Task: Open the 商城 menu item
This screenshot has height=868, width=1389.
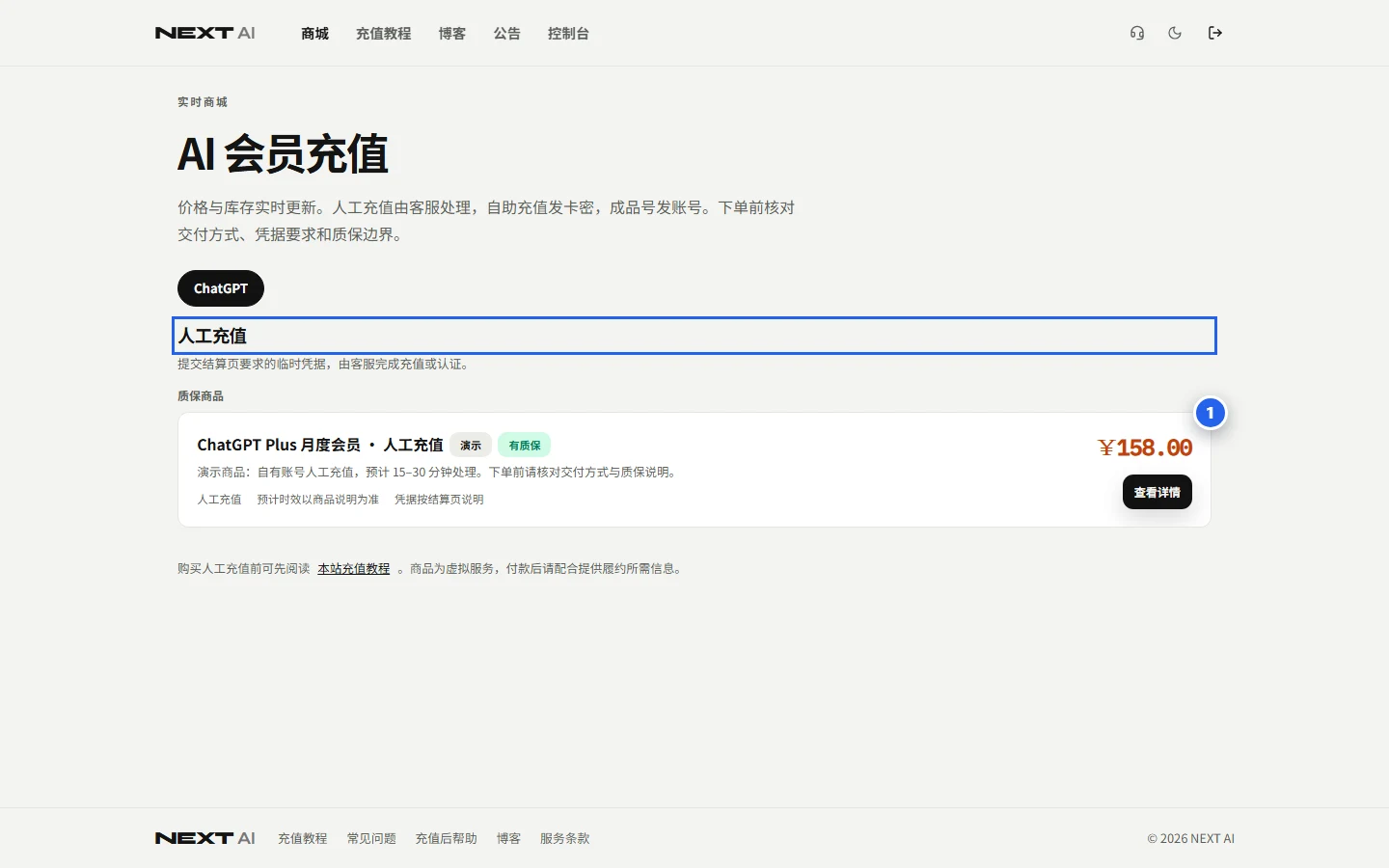Action: 314,34
